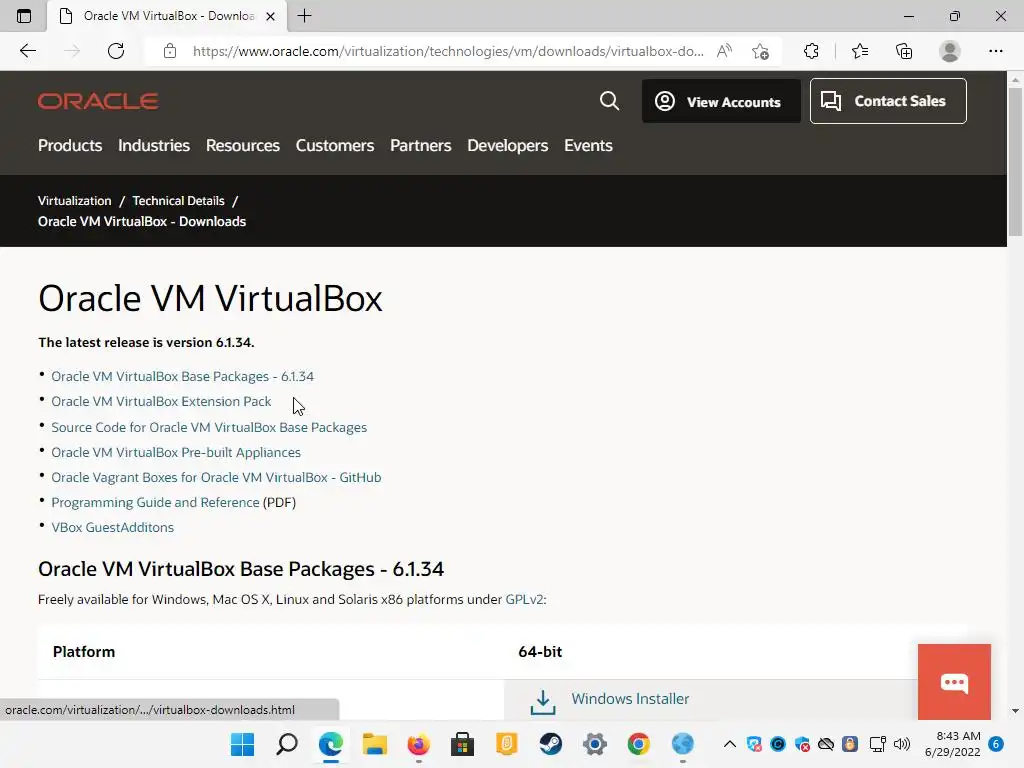Open Steam from taskbar
The width and height of the screenshot is (1024, 768).
pyautogui.click(x=551, y=744)
